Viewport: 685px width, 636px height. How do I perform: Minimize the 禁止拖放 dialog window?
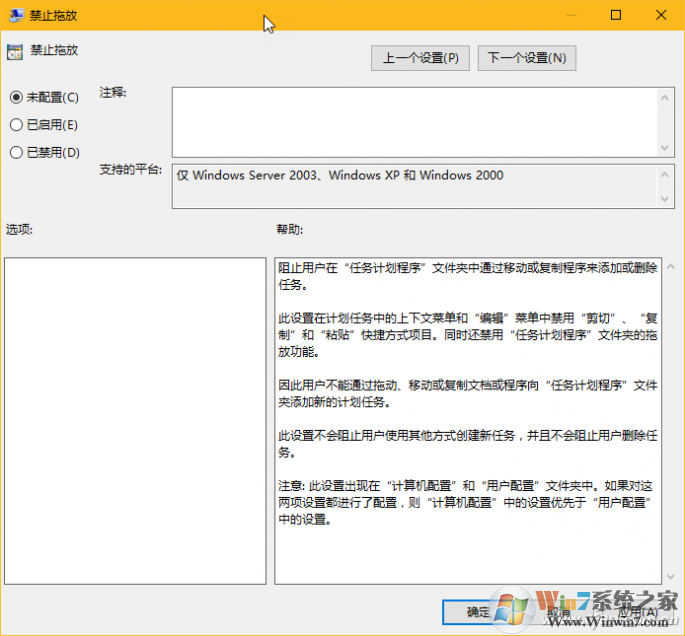(570, 15)
